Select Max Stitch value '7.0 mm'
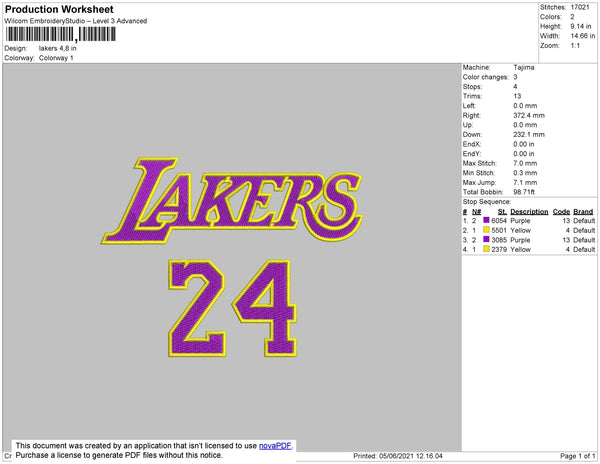This screenshot has width=600, height=464. pos(525,163)
